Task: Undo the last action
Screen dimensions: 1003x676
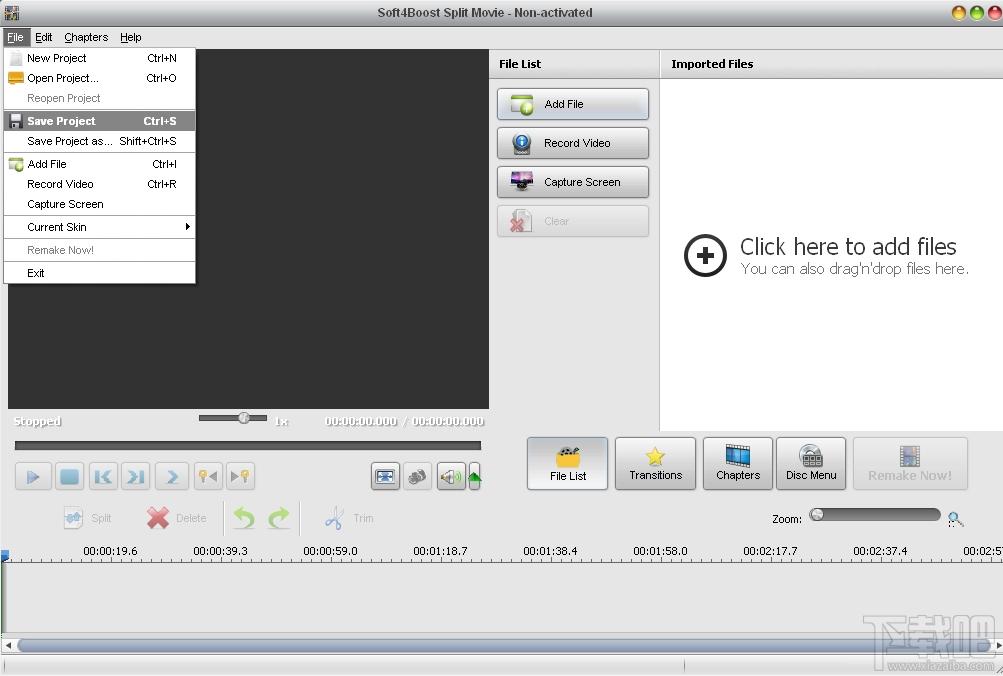Action: 244,518
